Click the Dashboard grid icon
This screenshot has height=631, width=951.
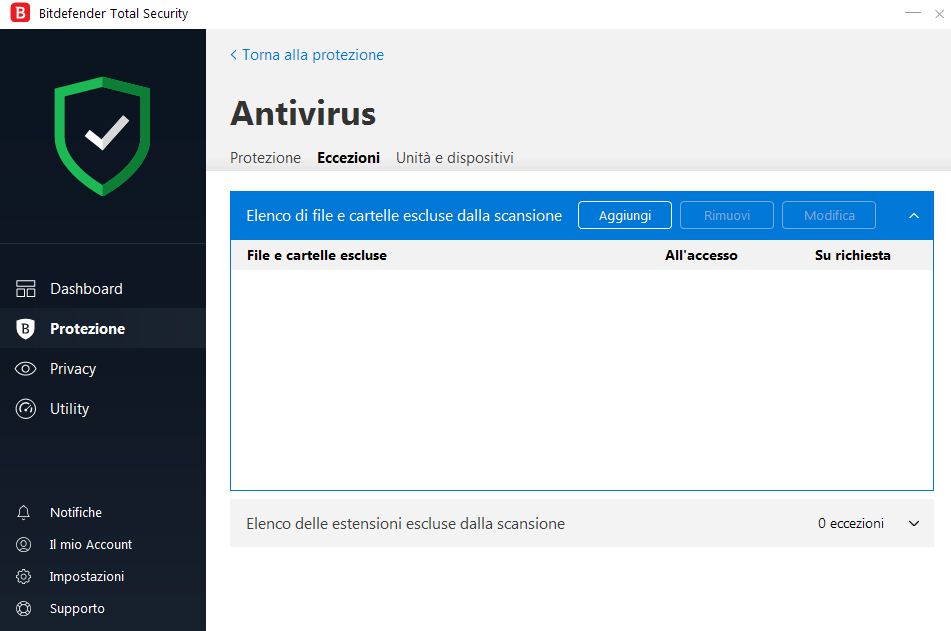pos(25,289)
